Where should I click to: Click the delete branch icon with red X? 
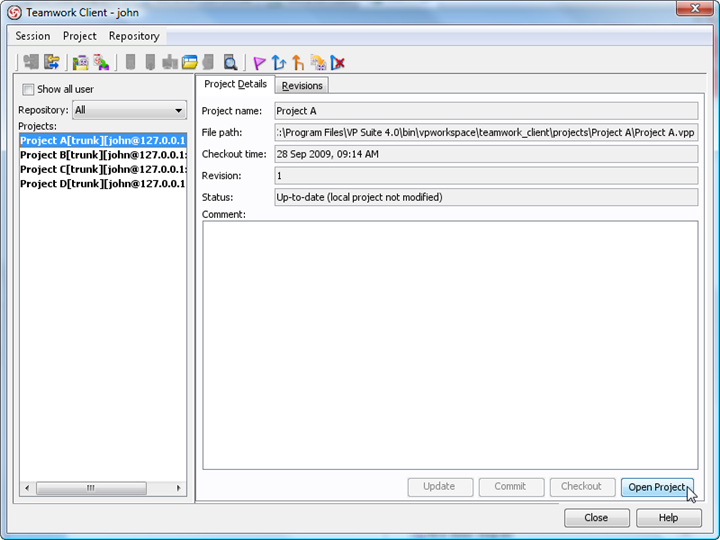point(338,62)
